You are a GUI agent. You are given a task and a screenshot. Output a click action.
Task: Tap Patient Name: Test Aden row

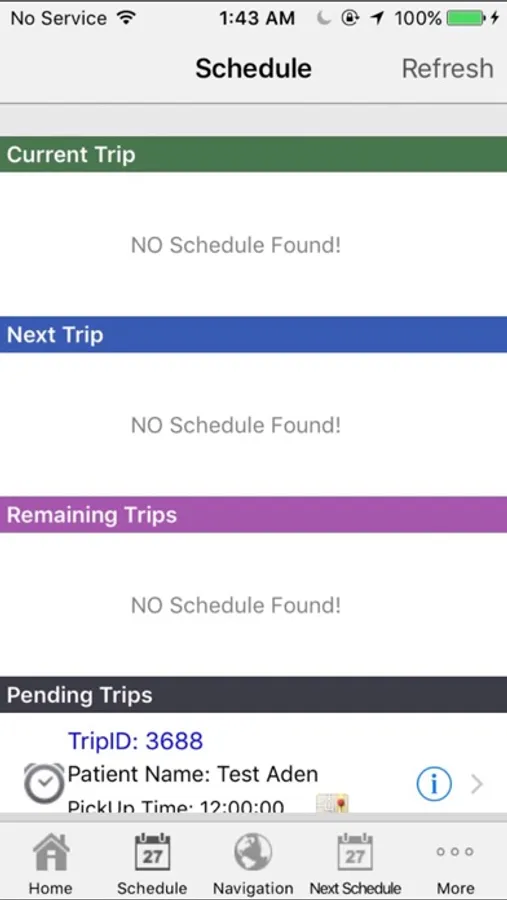193,774
